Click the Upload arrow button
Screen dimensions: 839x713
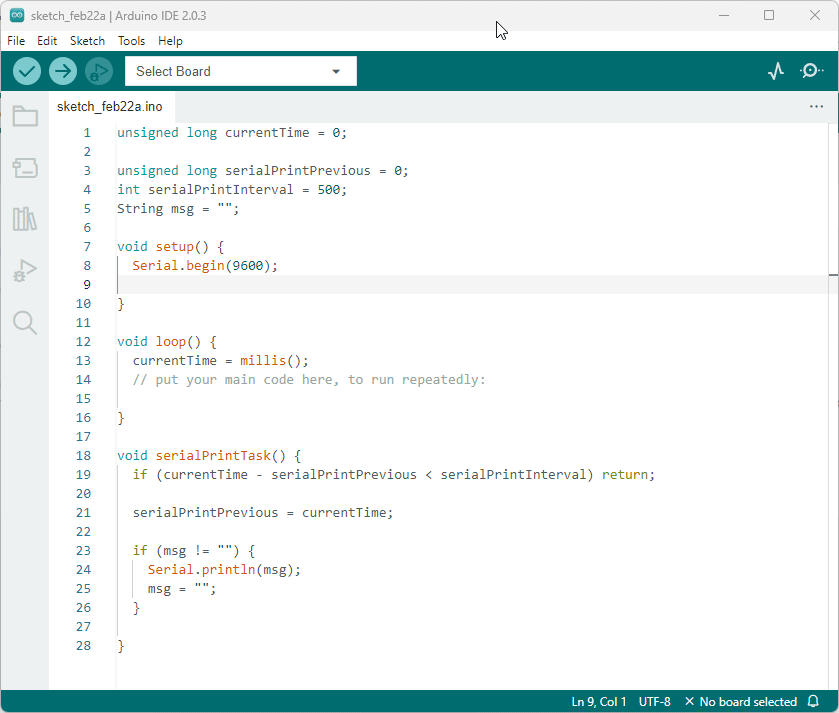coord(63,71)
